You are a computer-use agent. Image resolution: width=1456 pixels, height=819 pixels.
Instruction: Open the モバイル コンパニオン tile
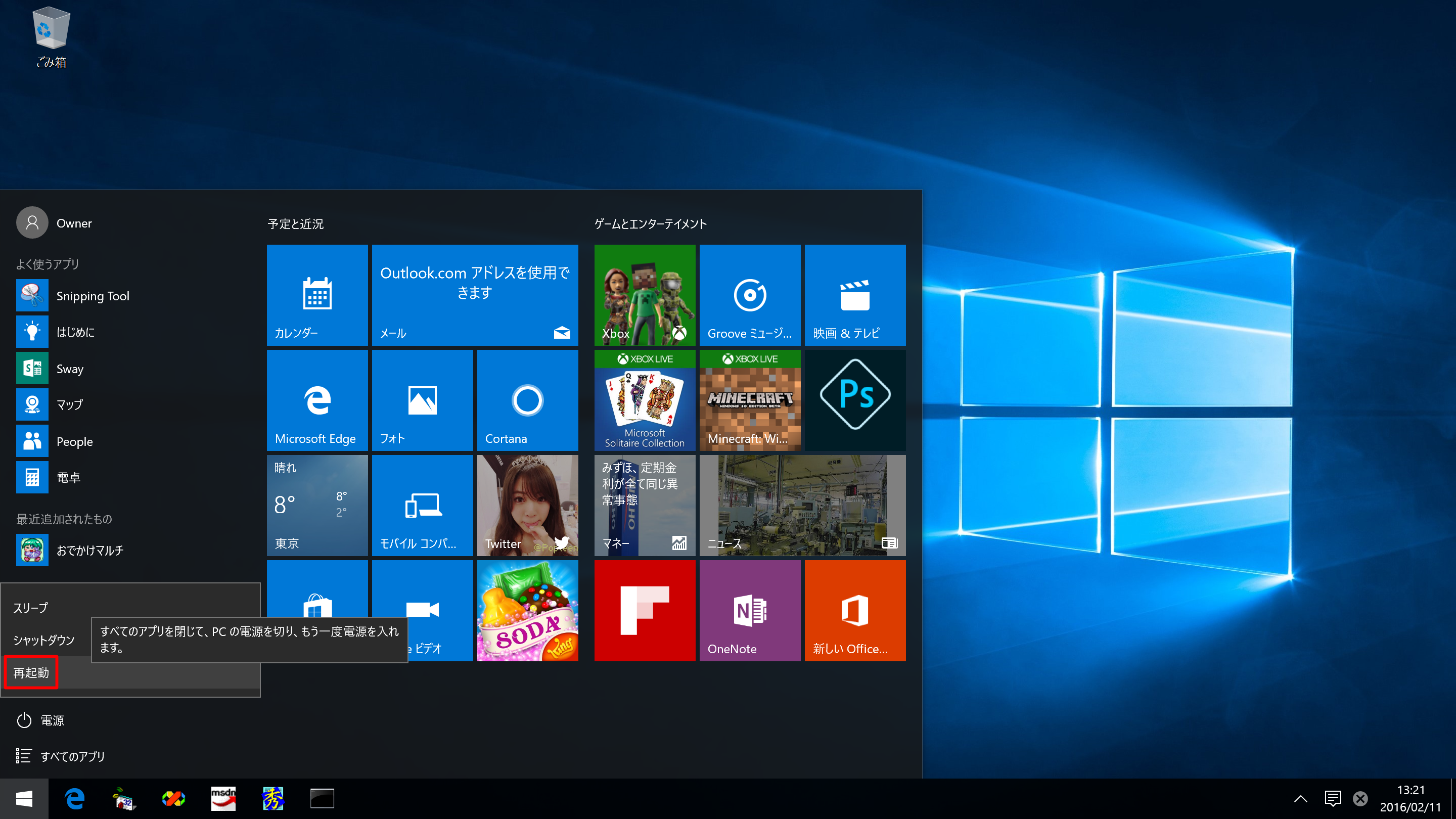[x=422, y=506]
